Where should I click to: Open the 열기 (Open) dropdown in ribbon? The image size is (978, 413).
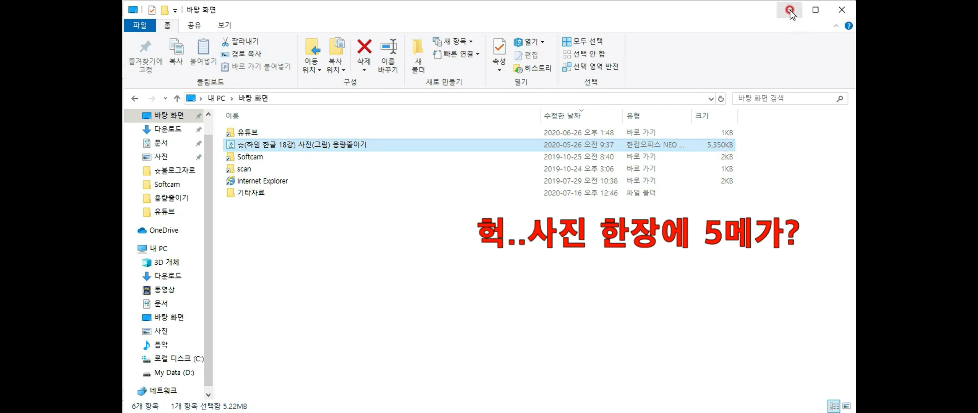pos(530,42)
